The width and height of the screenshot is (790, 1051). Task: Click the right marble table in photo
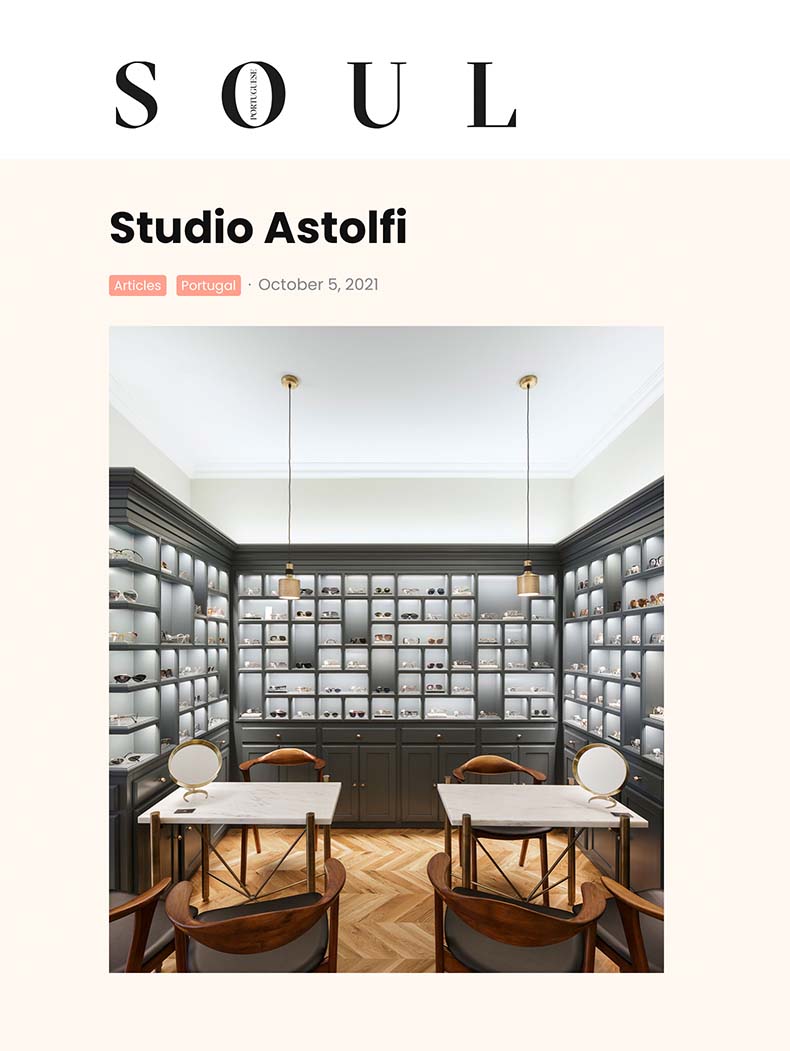click(541, 806)
